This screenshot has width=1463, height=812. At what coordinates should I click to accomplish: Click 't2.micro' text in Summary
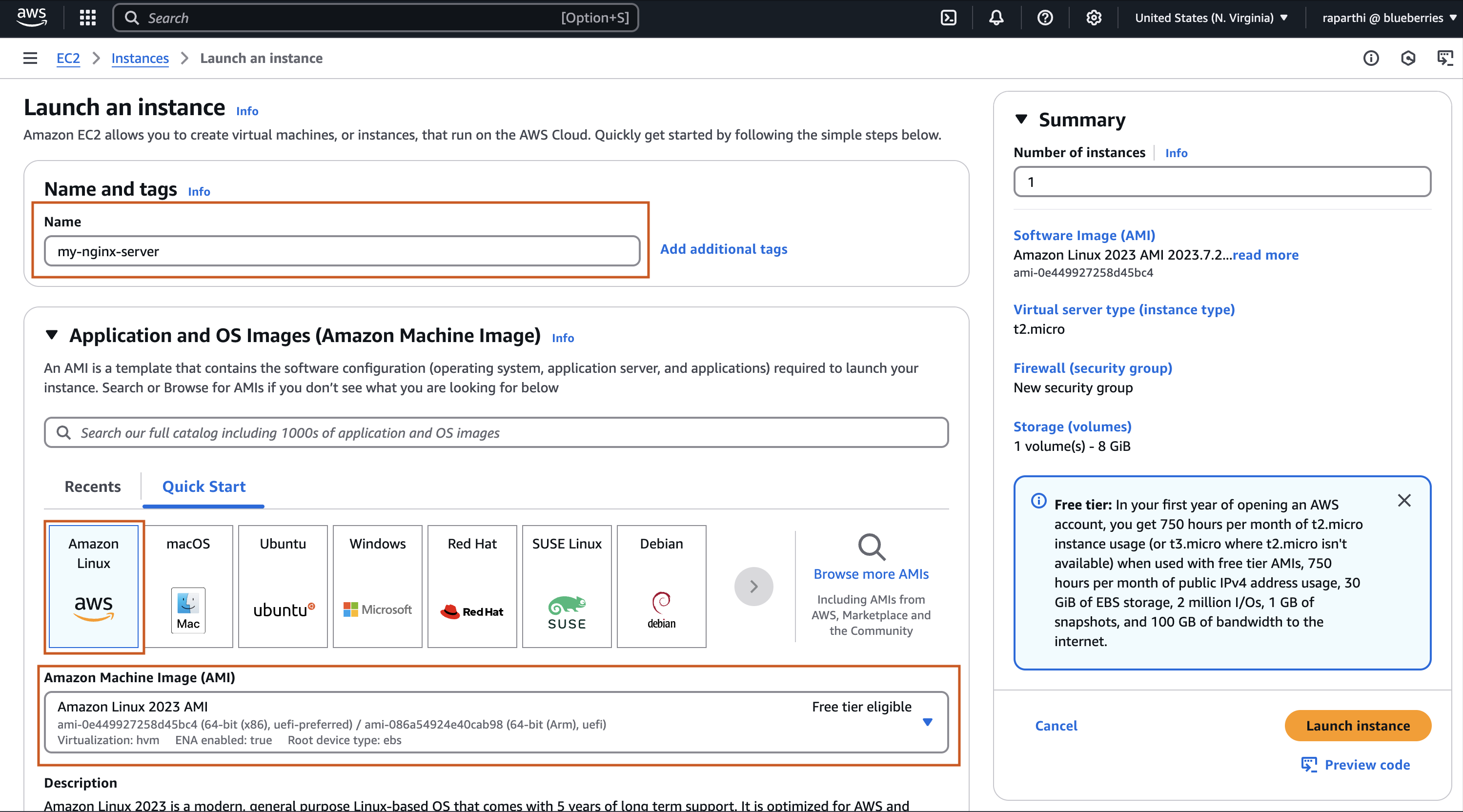tap(1039, 329)
